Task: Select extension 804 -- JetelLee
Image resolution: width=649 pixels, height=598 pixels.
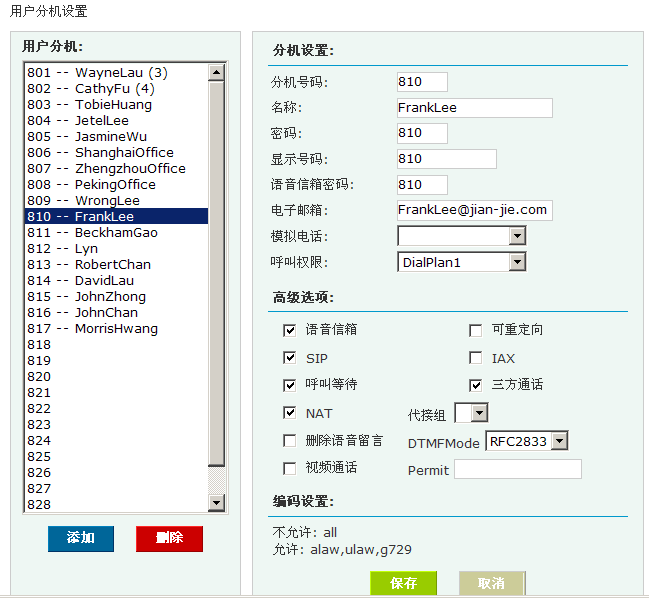Action: tap(116, 120)
